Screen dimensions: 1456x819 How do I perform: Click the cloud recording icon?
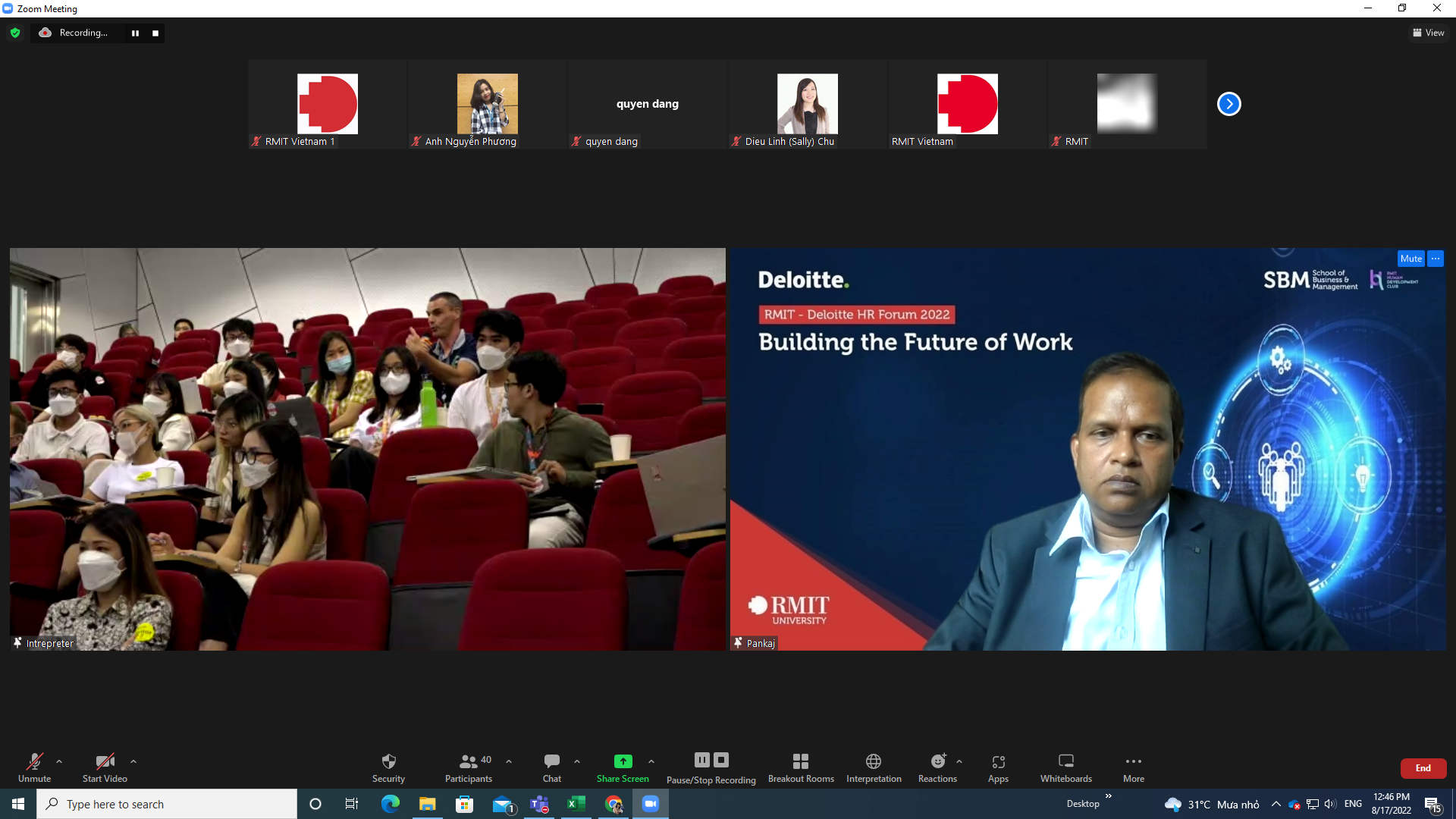click(45, 33)
